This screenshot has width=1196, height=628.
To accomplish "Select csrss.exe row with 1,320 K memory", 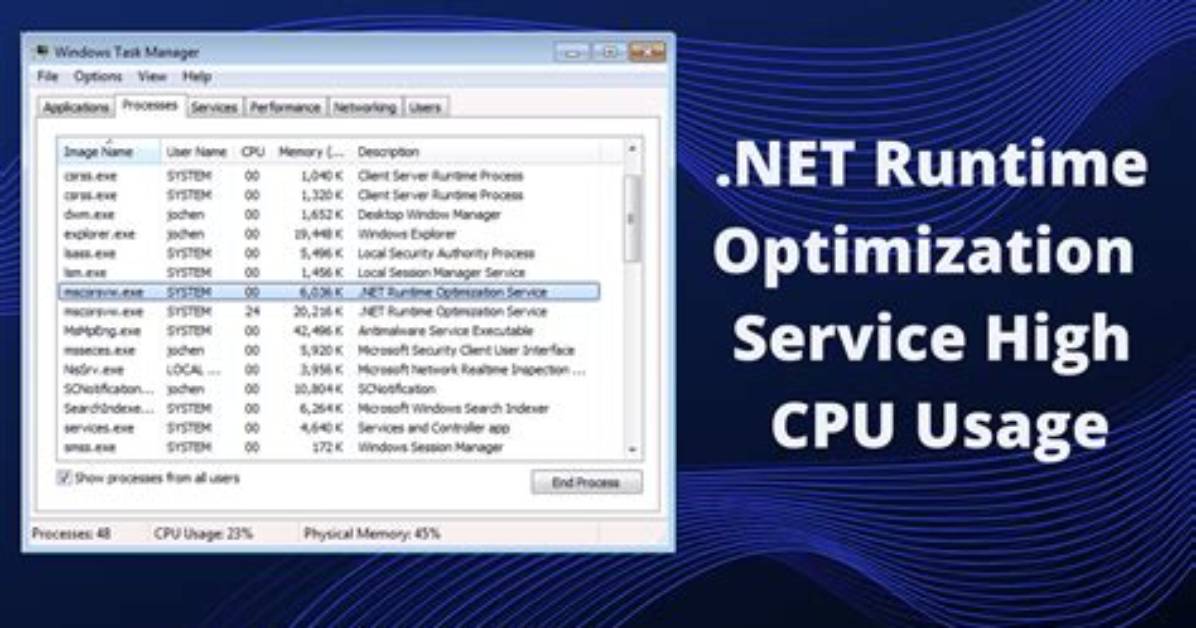I will click(329, 195).
